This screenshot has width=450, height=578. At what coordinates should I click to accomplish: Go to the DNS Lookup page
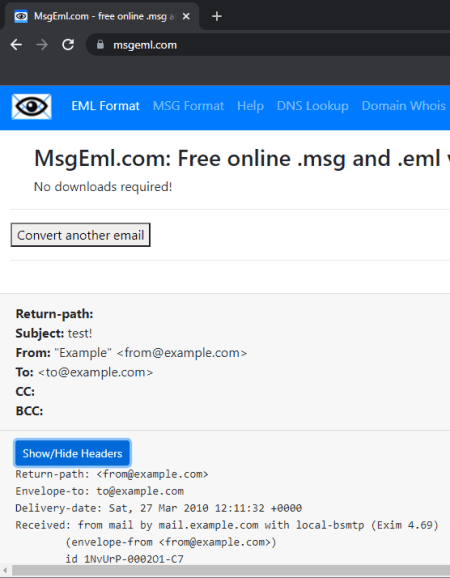[313, 106]
